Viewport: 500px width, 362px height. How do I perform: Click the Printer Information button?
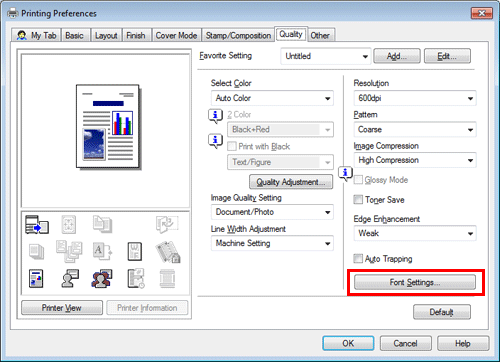[x=147, y=308]
